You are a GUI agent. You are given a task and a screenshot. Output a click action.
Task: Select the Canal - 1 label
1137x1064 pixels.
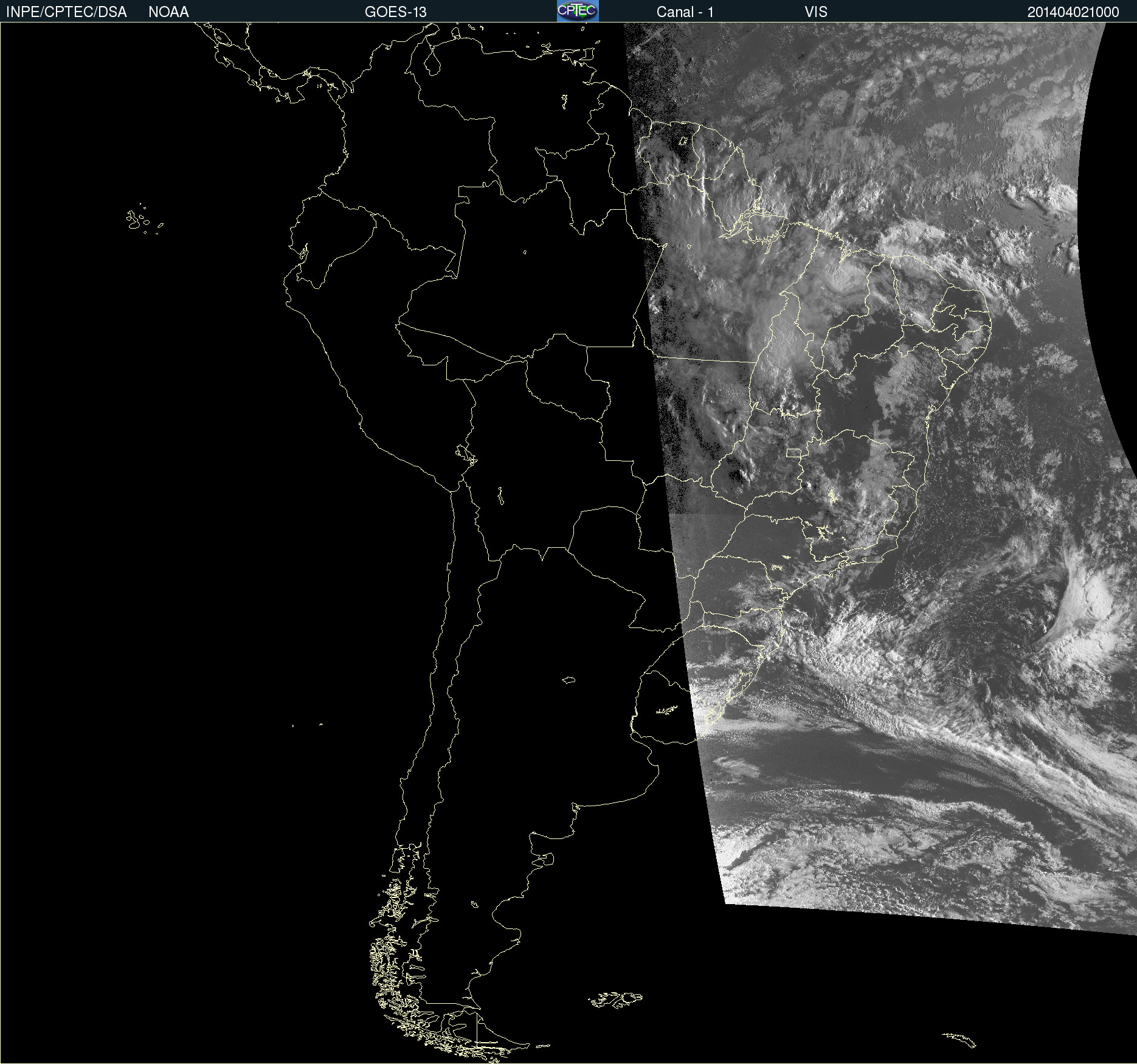[x=685, y=12]
